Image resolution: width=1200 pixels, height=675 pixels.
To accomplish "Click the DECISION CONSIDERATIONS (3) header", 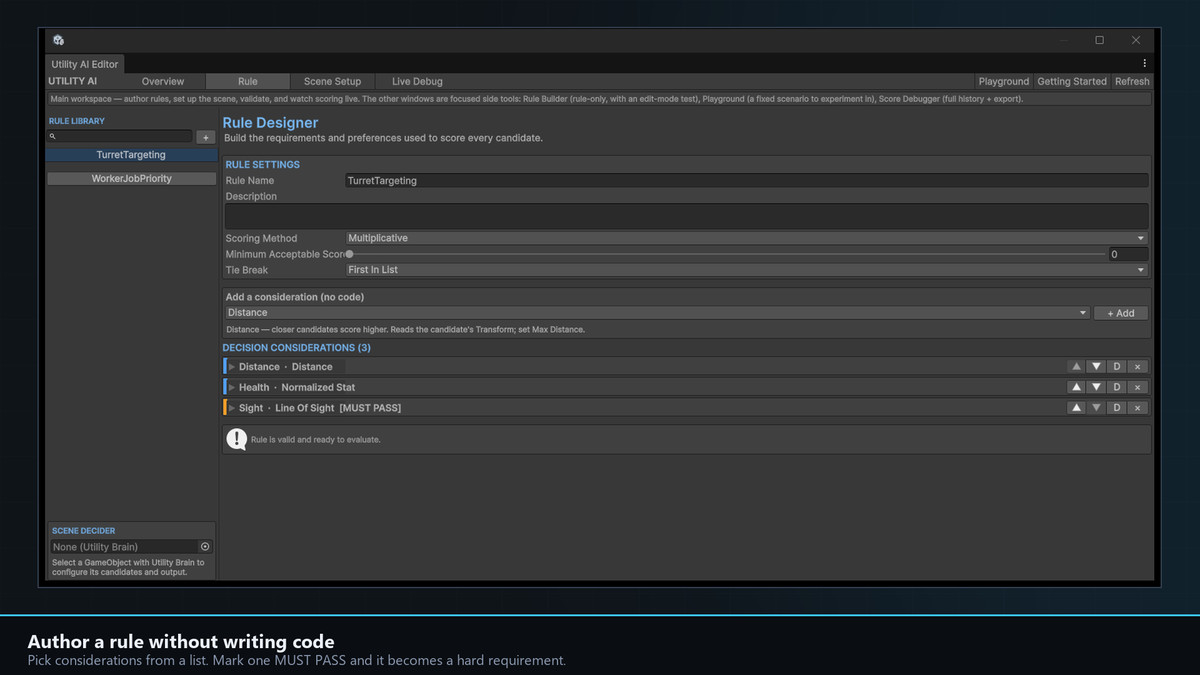I will (296, 347).
